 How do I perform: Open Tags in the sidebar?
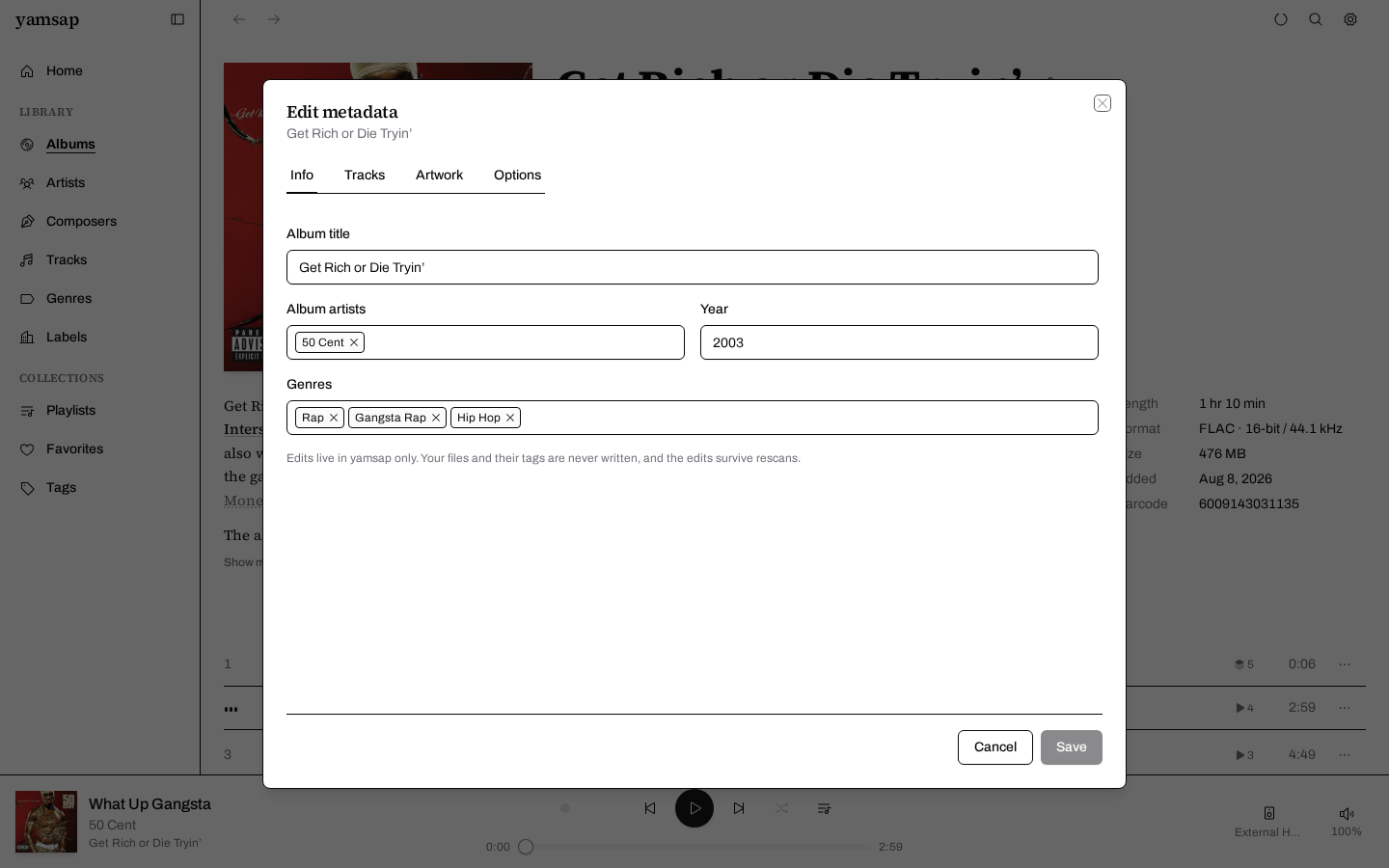[100, 488]
